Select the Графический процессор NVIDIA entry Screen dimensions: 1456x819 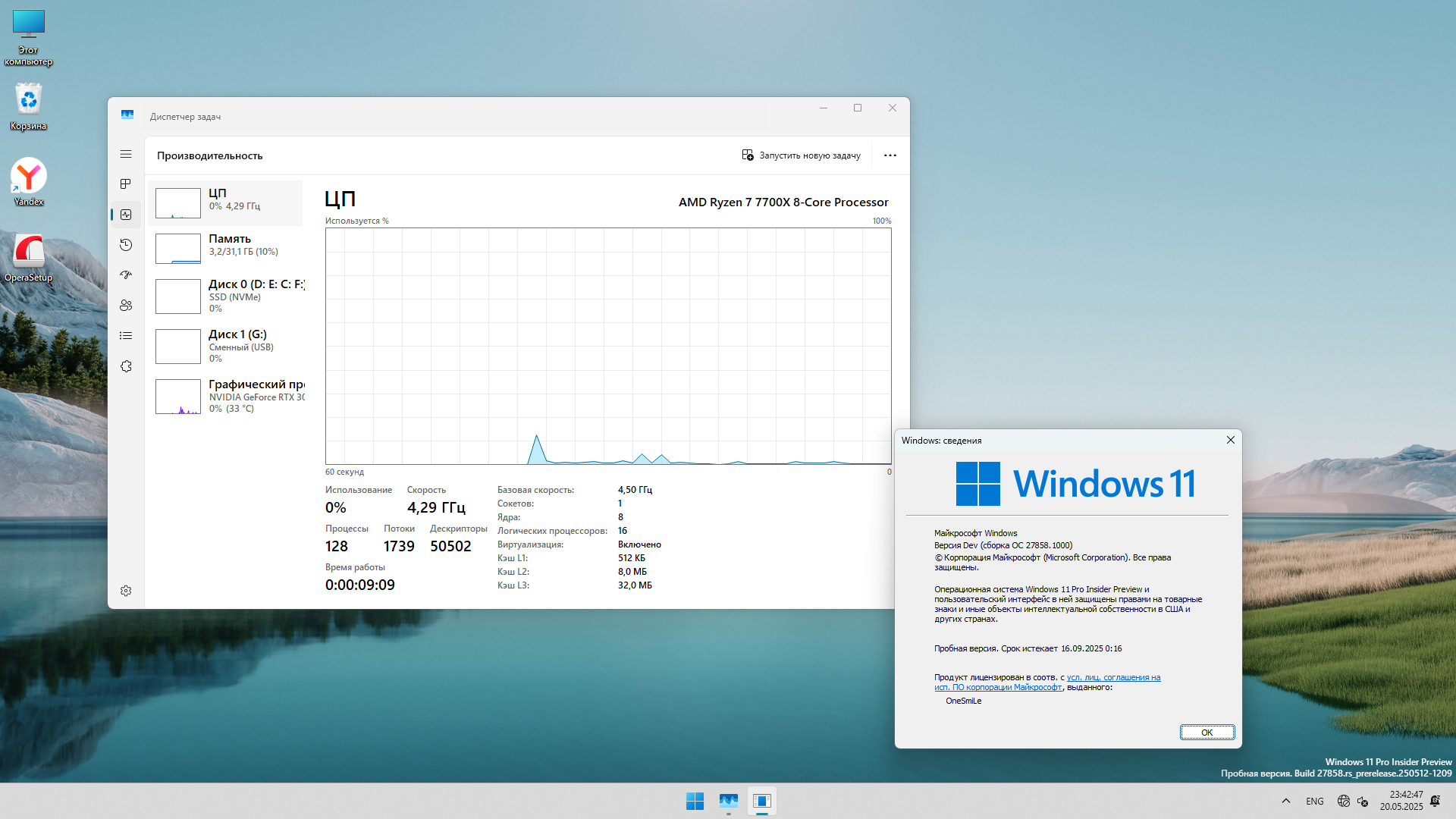tap(226, 397)
